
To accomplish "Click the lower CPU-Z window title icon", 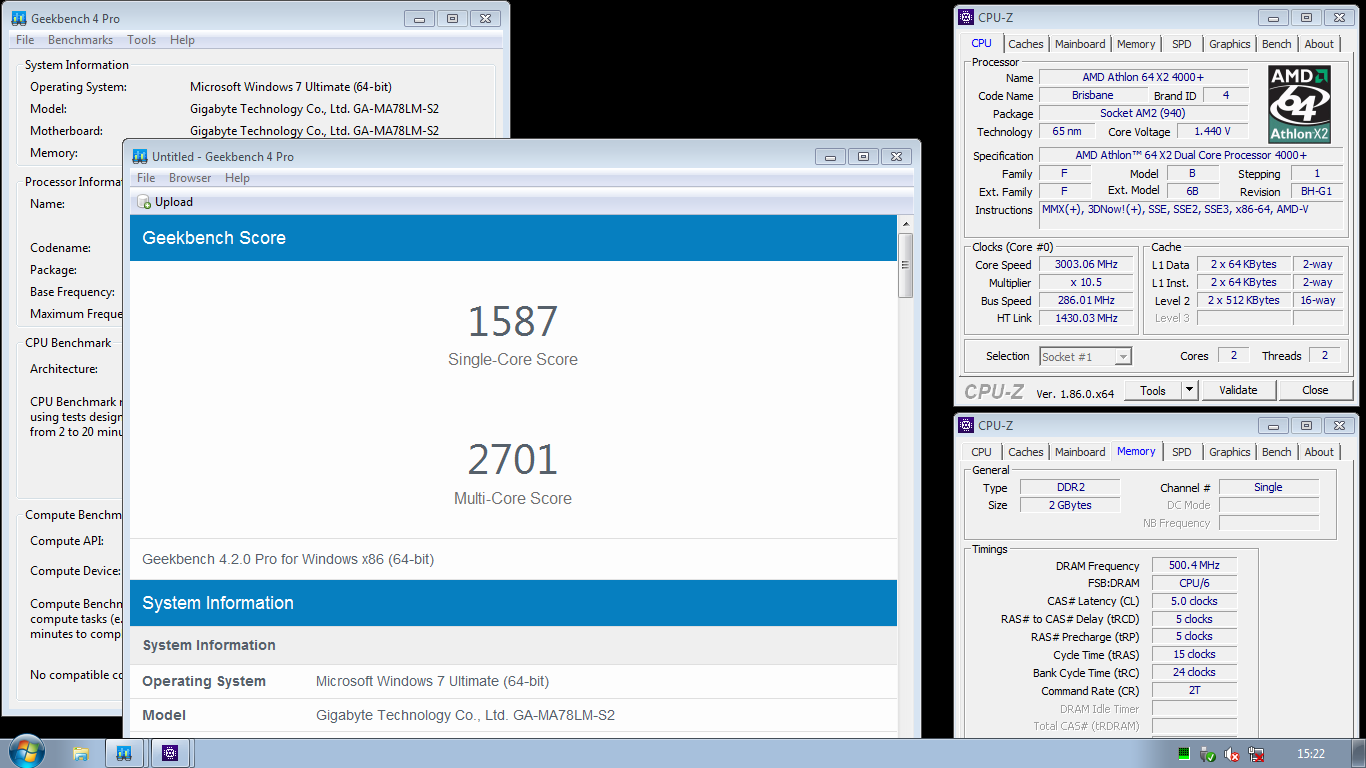I will coord(965,425).
